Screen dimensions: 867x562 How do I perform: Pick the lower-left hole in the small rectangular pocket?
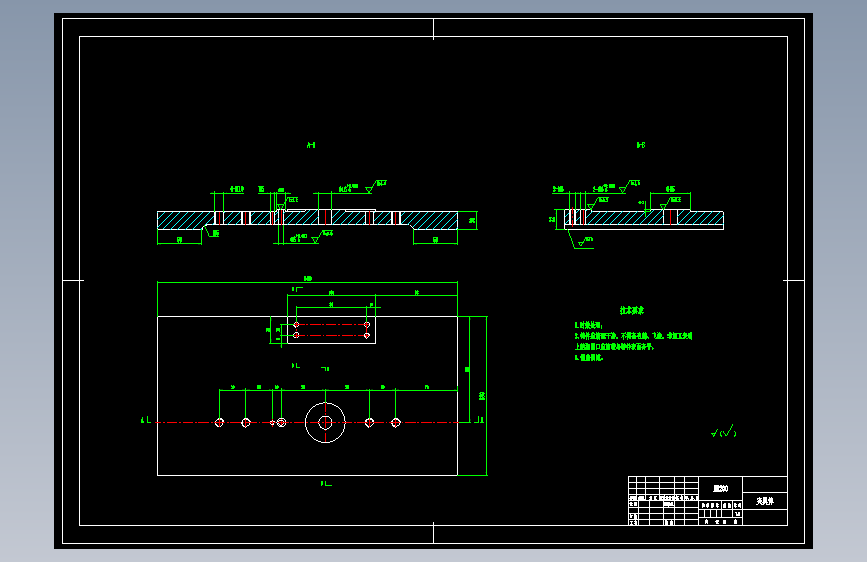(296, 335)
